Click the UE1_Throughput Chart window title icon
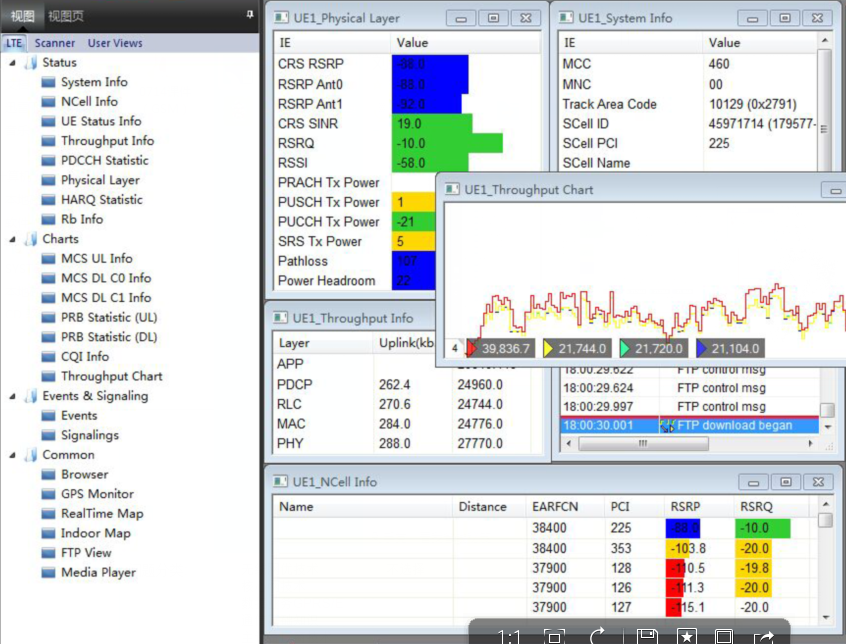 [x=452, y=189]
